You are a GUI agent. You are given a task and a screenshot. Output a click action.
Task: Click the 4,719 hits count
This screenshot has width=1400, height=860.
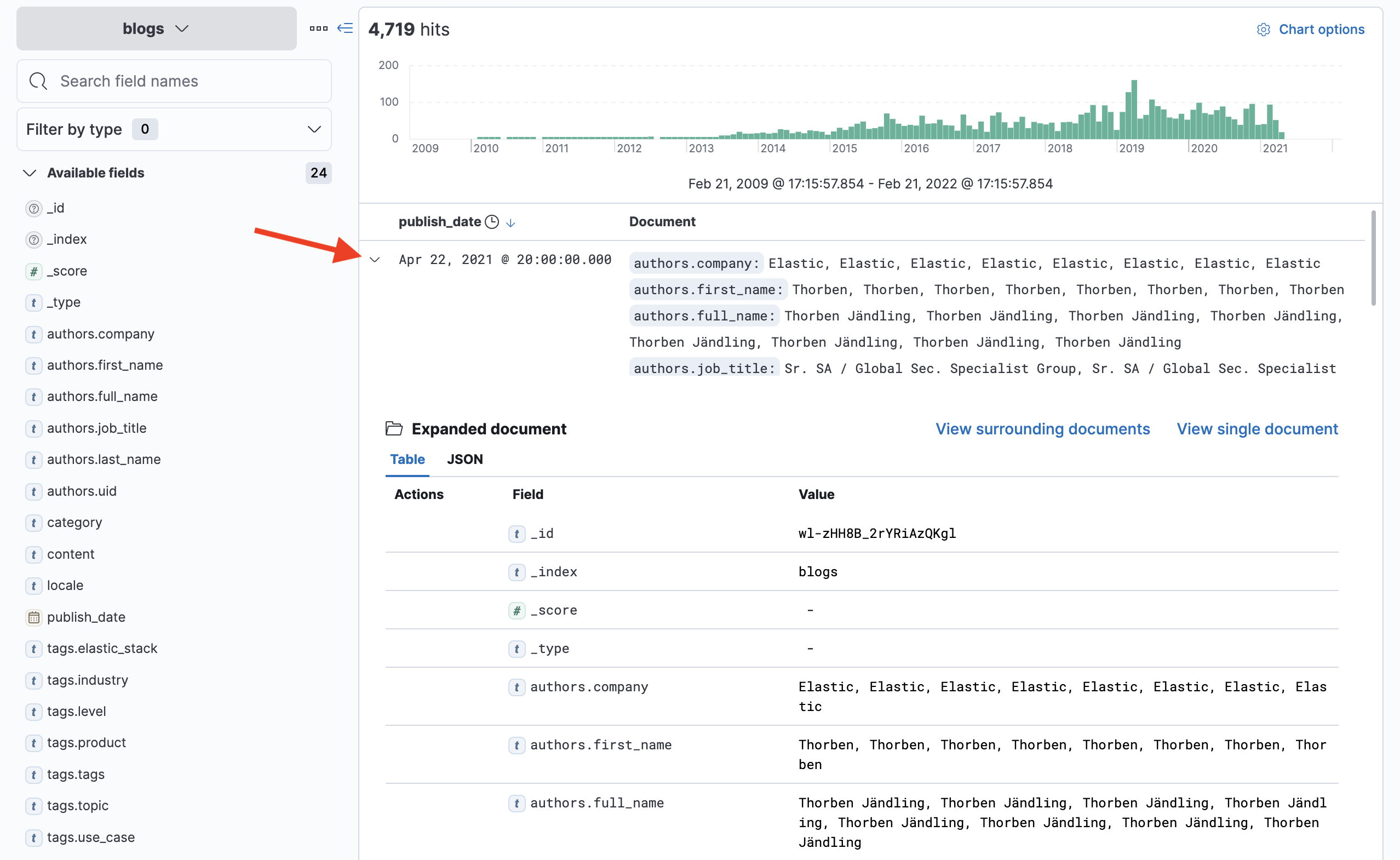click(x=409, y=30)
